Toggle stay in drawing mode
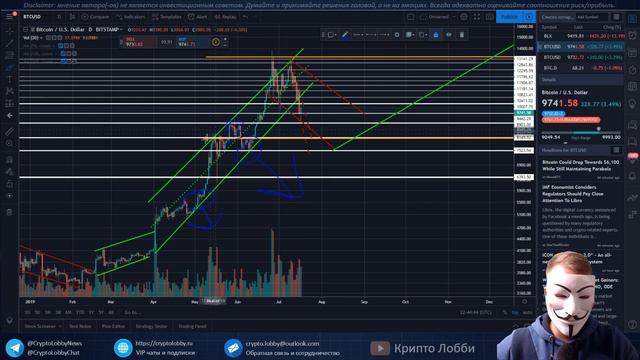The height and width of the screenshot is (360, 640). [9, 172]
